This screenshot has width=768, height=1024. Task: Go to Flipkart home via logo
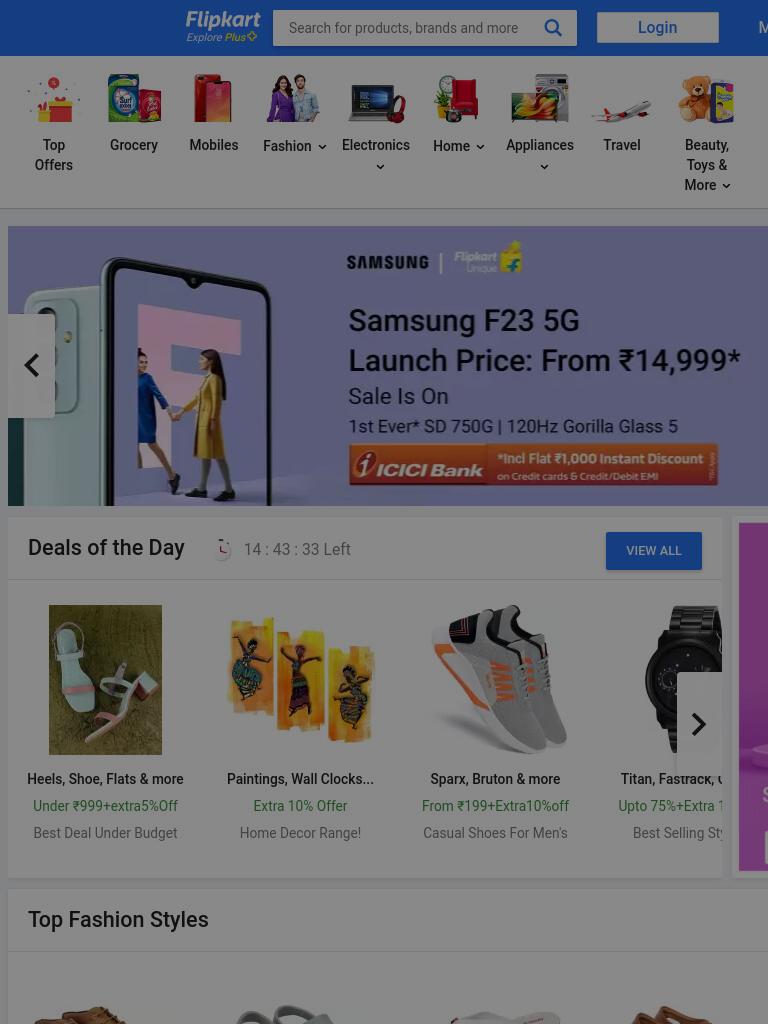[222, 27]
